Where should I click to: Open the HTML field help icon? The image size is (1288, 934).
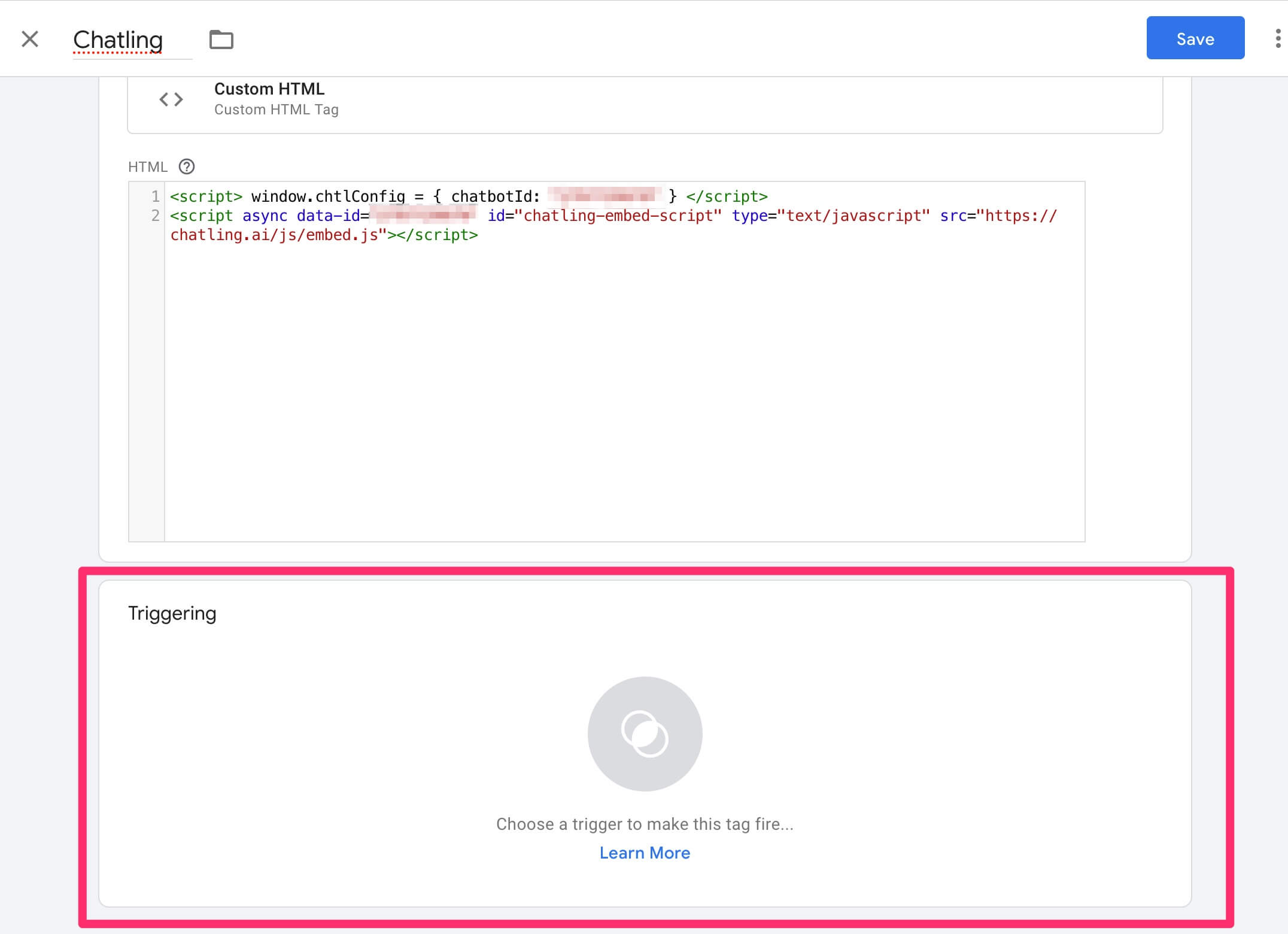click(x=187, y=166)
